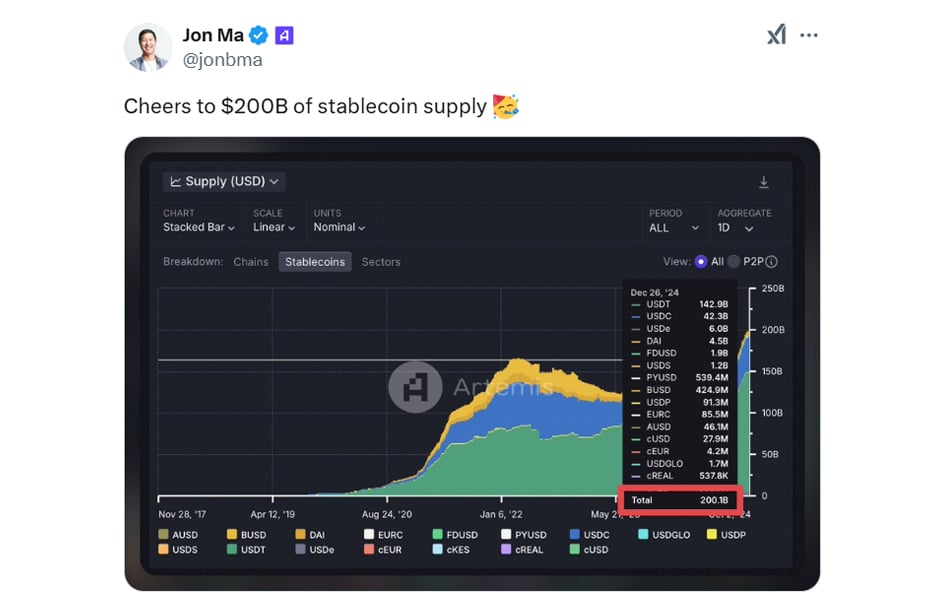The image size is (931, 611).
Task: Open Jon Ma's profile picture
Action: (x=148, y=48)
